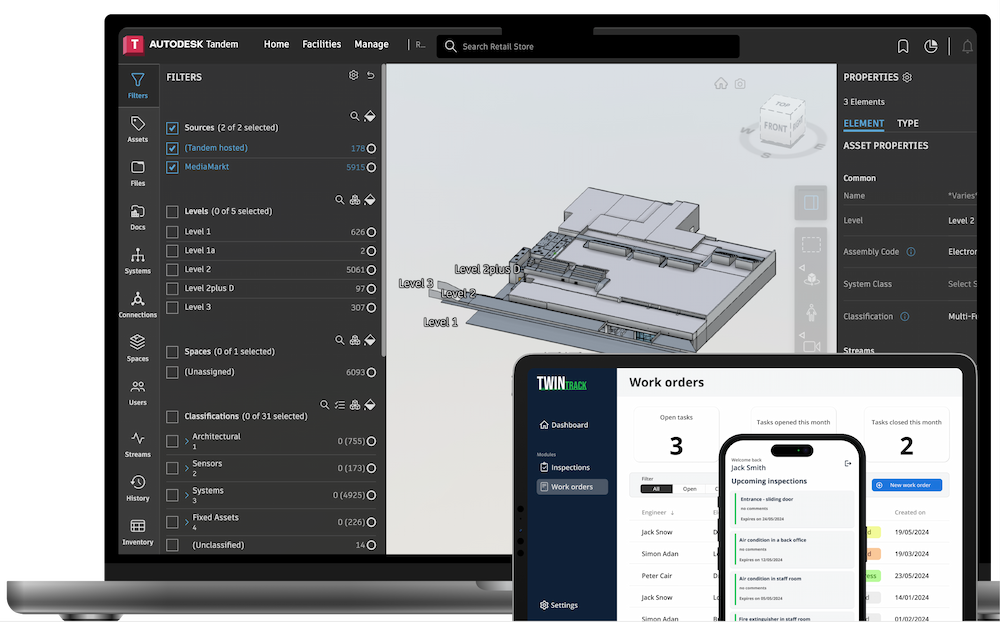Search within Levels using magnifier icon
The width and height of the screenshot is (1000, 622).
[339, 200]
